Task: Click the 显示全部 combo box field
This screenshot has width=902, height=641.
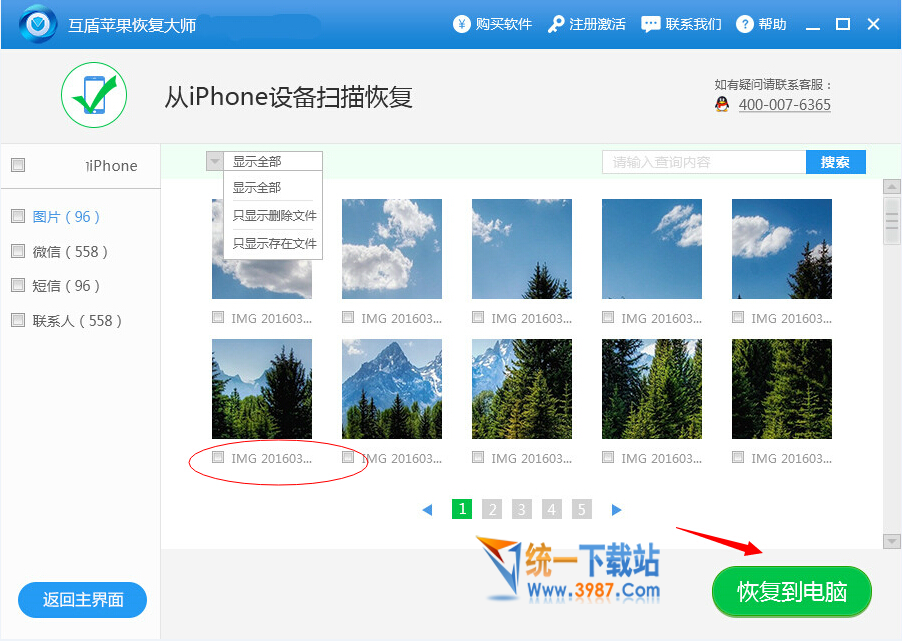Action: click(x=273, y=161)
